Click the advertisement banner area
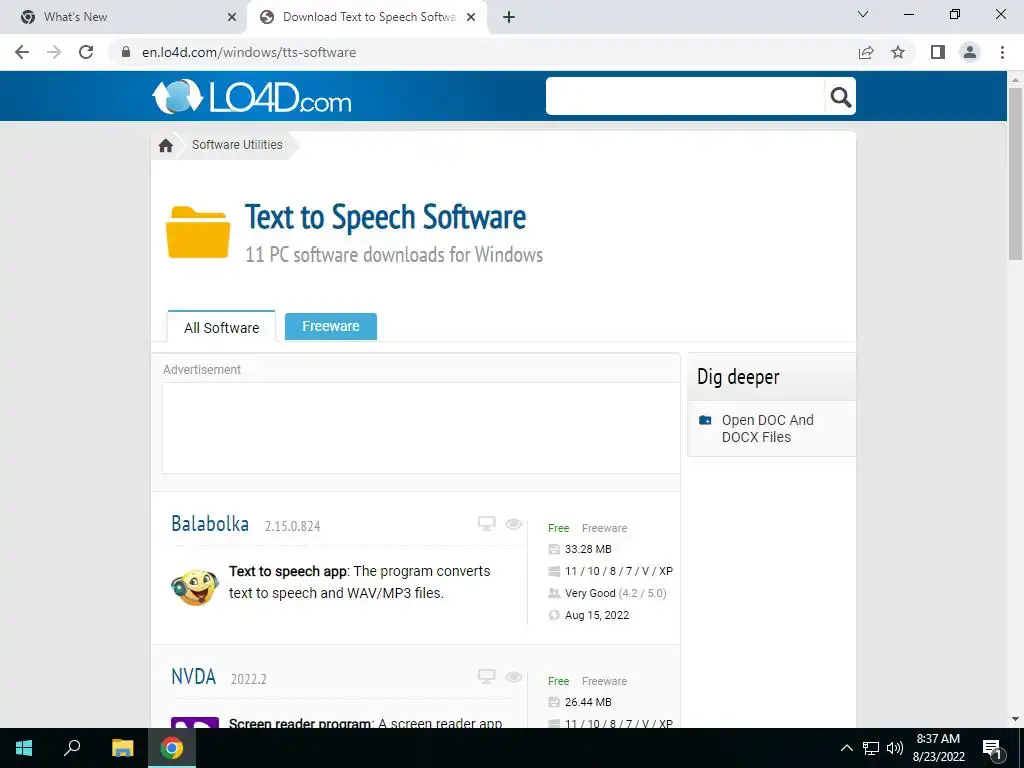 click(x=421, y=428)
